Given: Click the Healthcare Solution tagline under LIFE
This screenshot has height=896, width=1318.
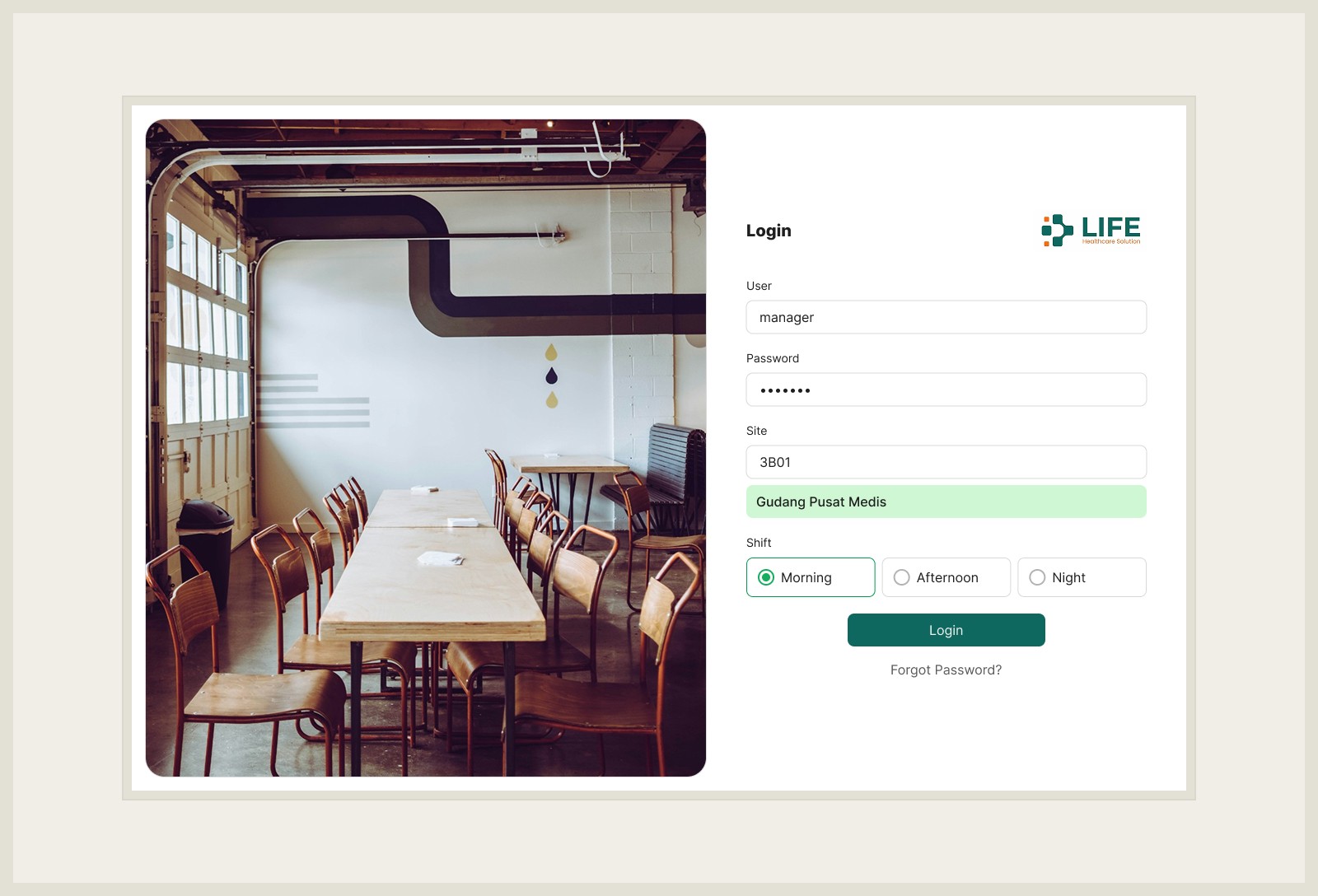Looking at the screenshot, I should coord(1111,241).
